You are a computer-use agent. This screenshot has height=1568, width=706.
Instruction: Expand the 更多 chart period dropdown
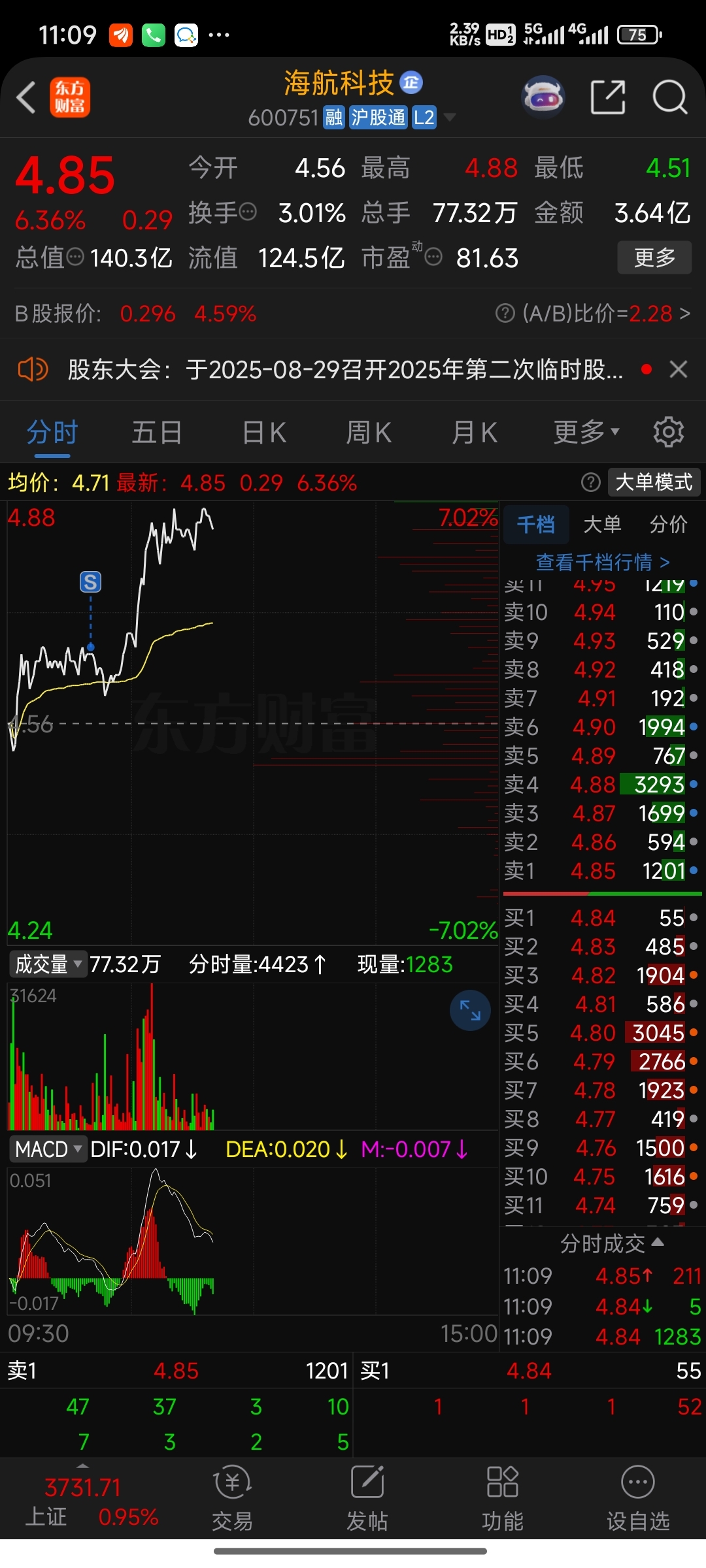pyautogui.click(x=586, y=433)
